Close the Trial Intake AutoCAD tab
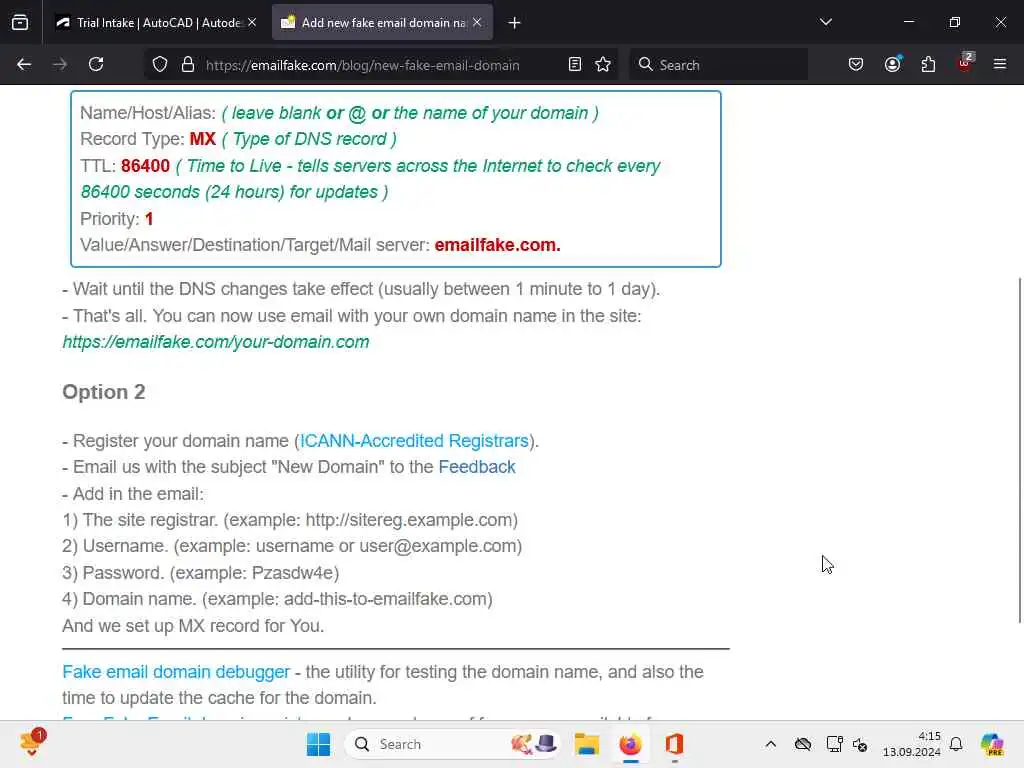 (x=252, y=22)
